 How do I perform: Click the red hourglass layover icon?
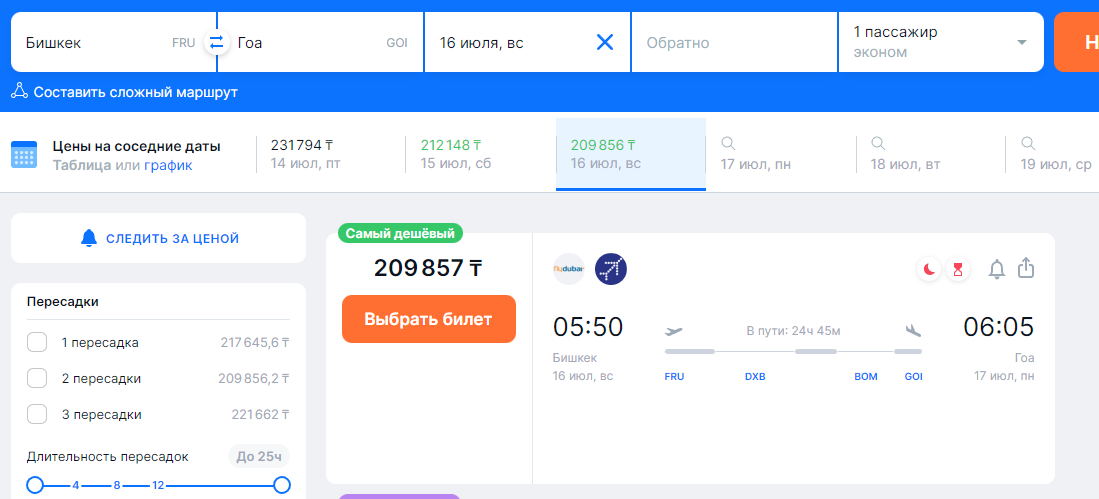[x=958, y=269]
